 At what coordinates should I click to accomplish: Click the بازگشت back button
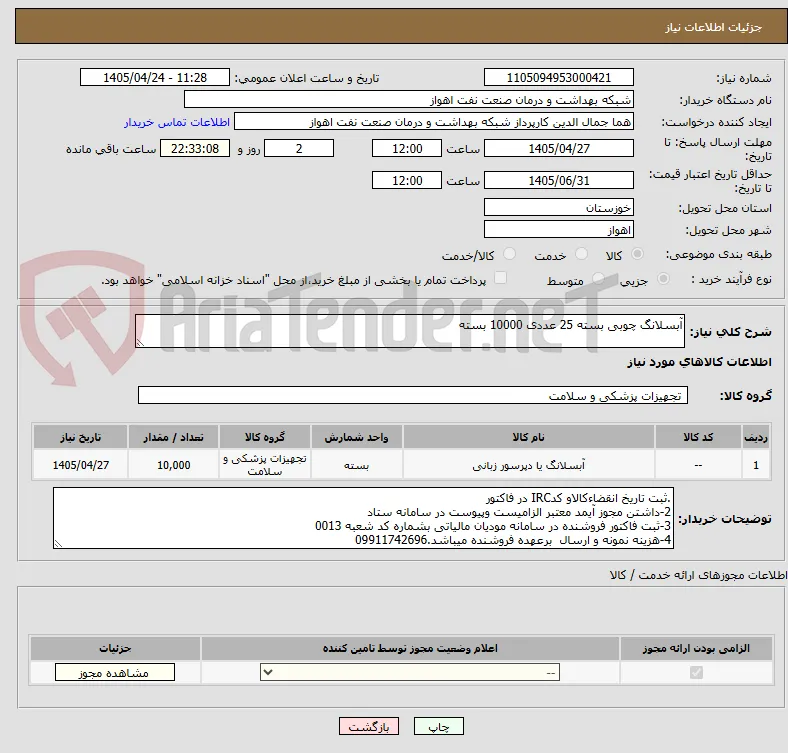(x=369, y=726)
